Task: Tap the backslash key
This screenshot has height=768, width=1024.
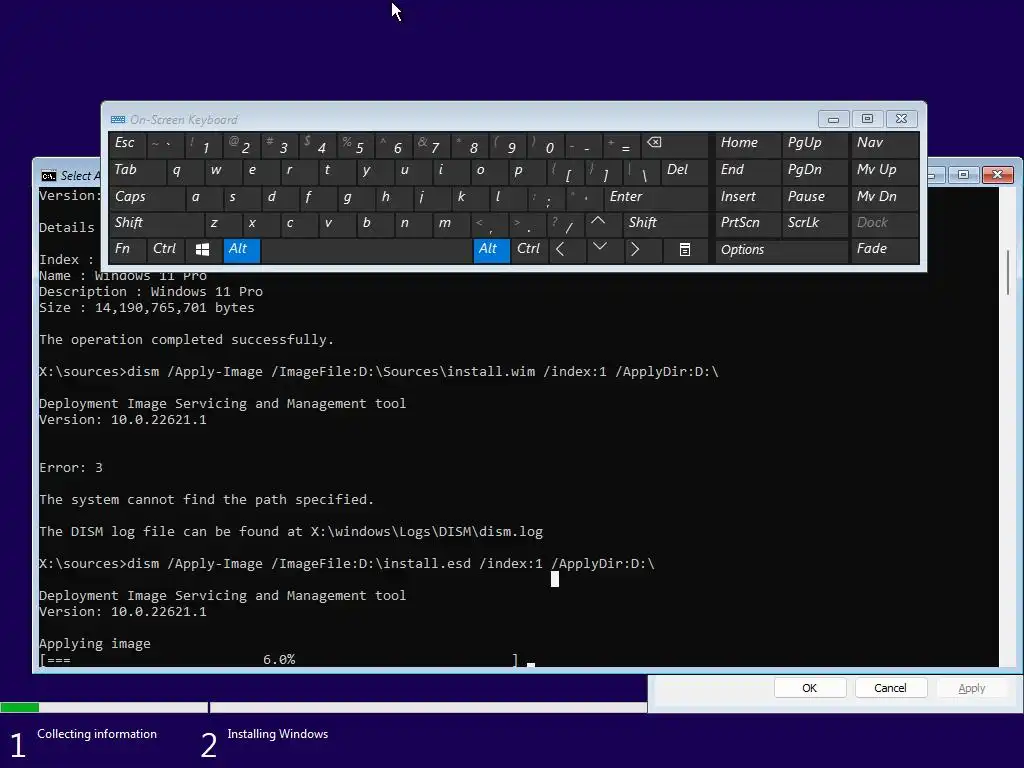Action: [642, 171]
